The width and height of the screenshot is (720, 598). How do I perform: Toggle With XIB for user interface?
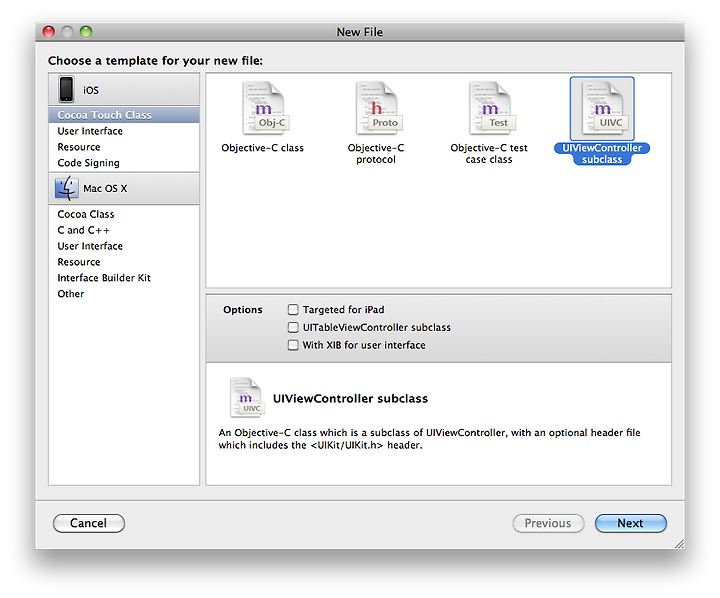click(x=293, y=344)
